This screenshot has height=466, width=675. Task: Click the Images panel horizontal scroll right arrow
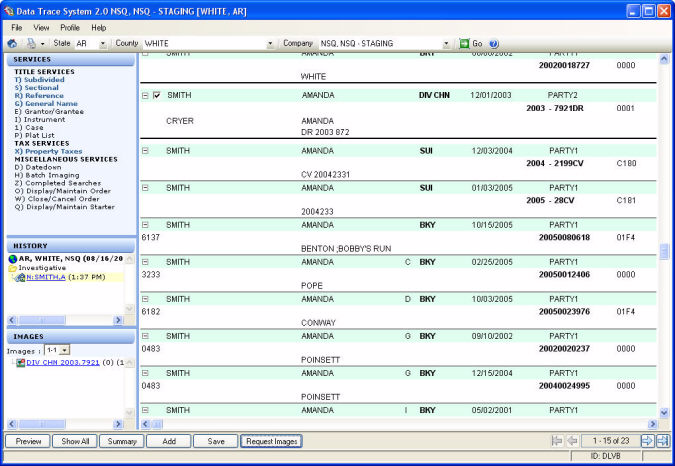pyautogui.click(x=118, y=424)
